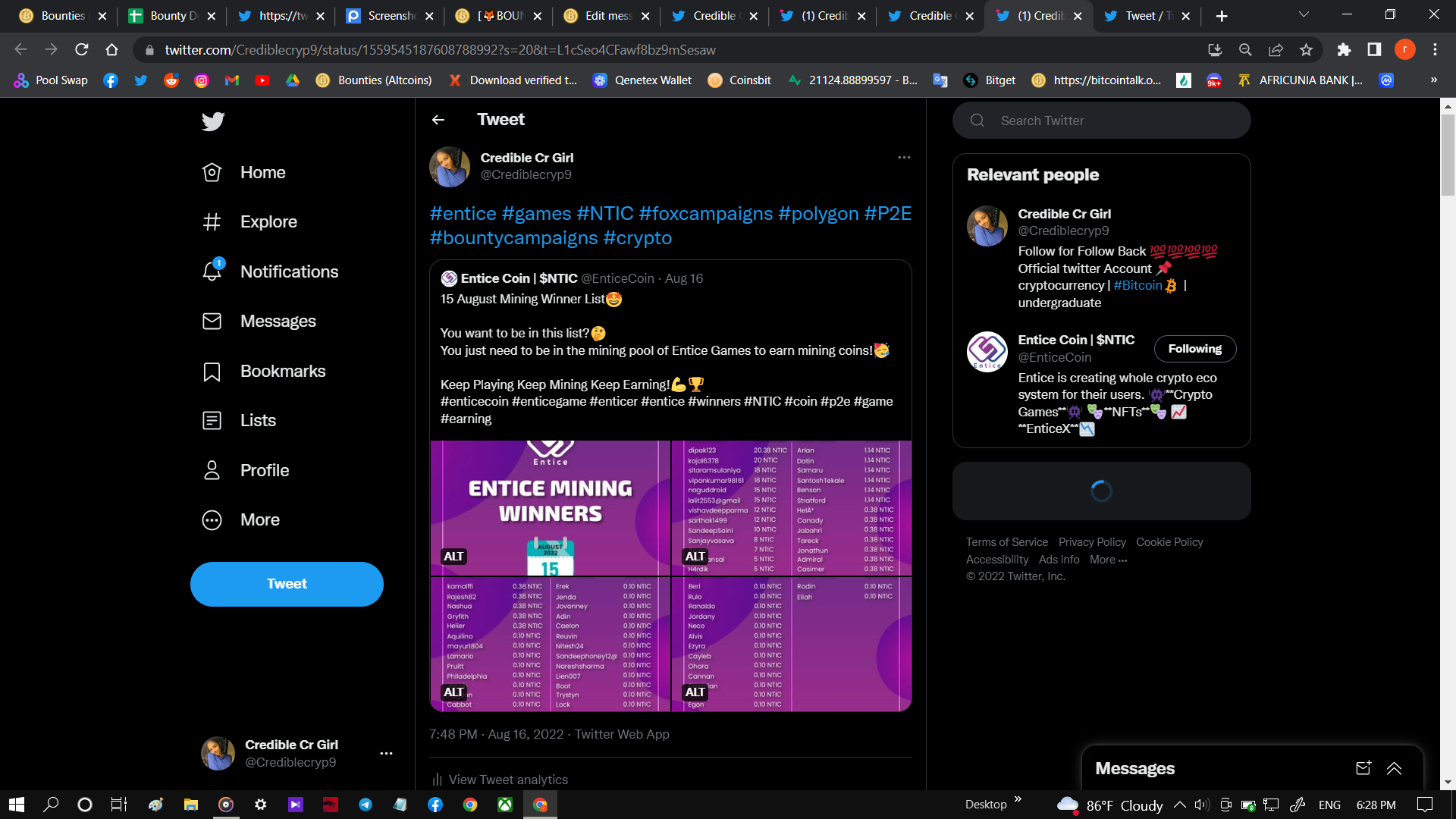Open the #foxcampaigns hashtag
This screenshot has width=1456, height=819.
pyautogui.click(x=706, y=214)
